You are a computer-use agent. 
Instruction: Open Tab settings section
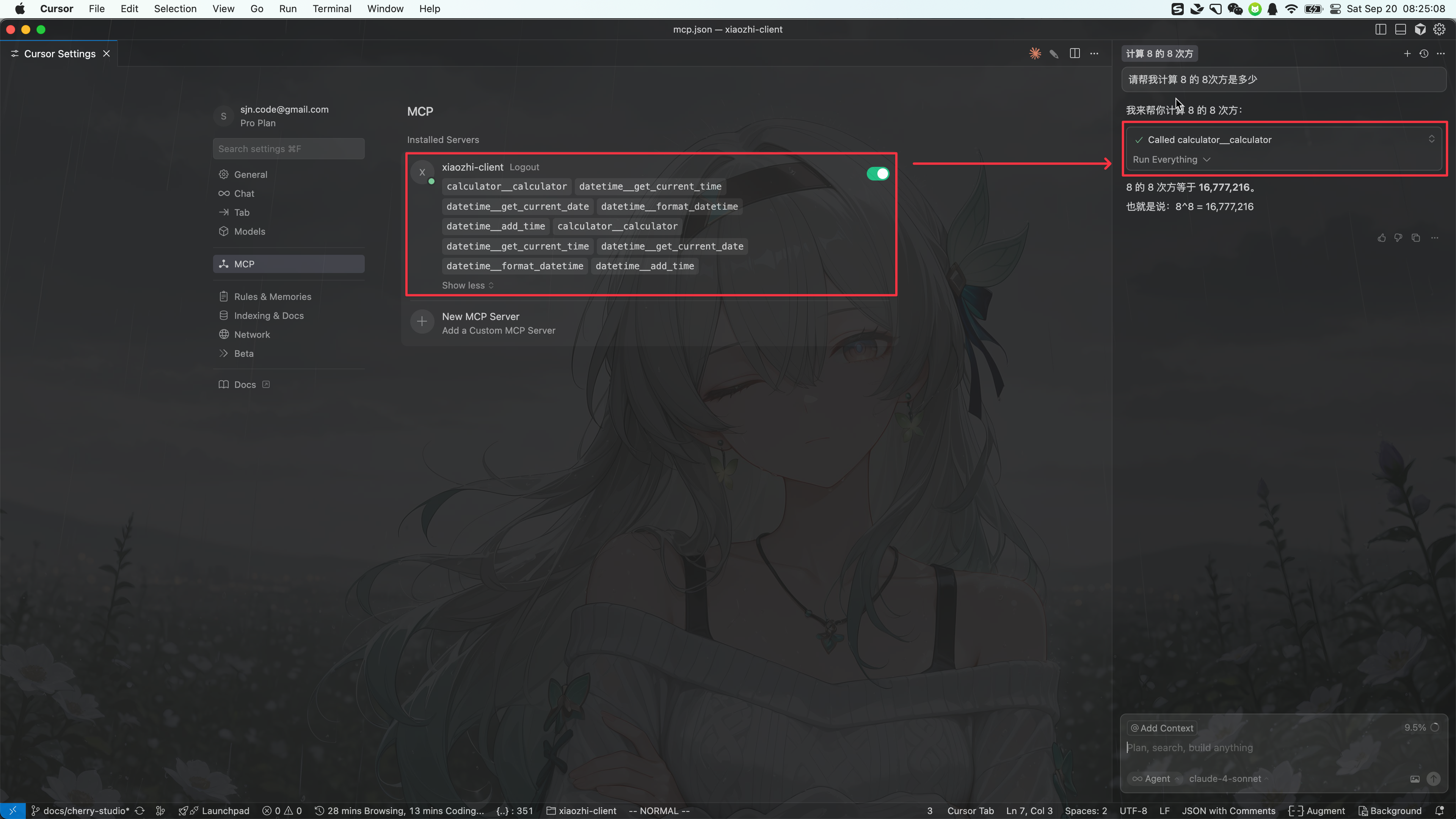click(x=289, y=212)
